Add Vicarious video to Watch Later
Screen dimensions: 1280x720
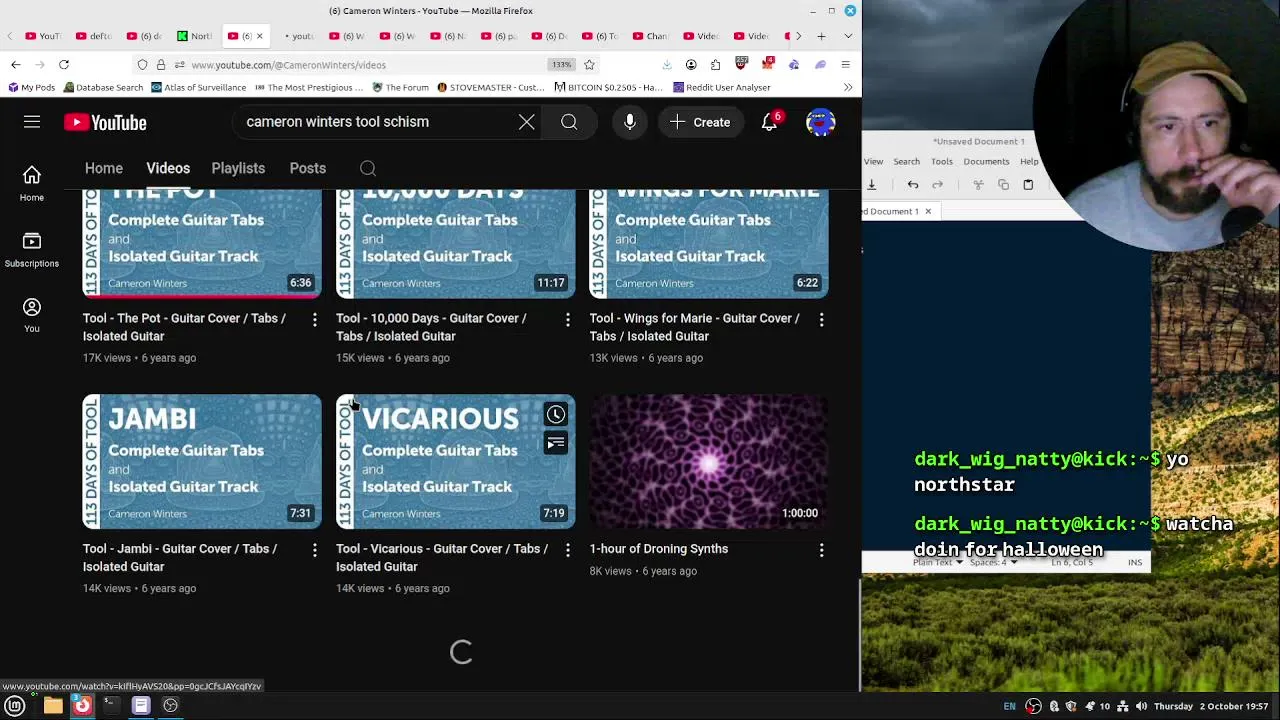pos(556,415)
